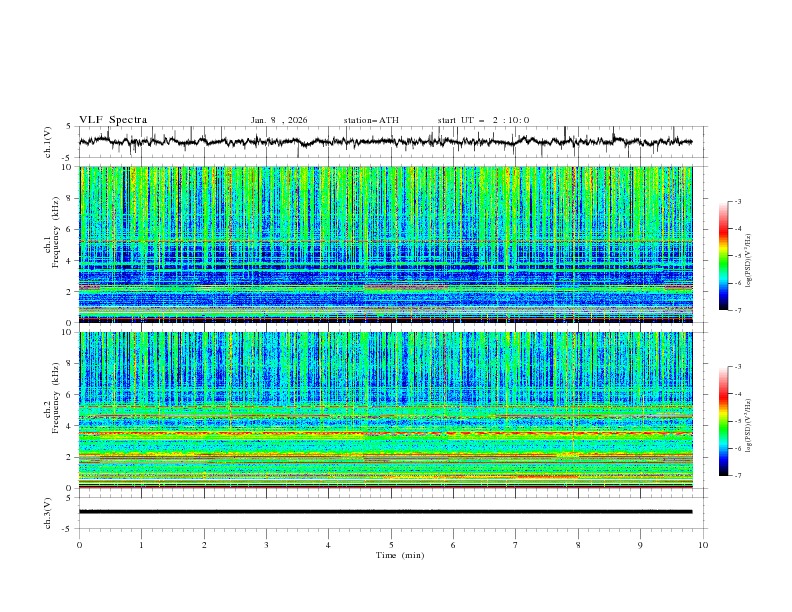Click the upper color bar for ch.1
This screenshot has width=792, height=612.
point(724,255)
